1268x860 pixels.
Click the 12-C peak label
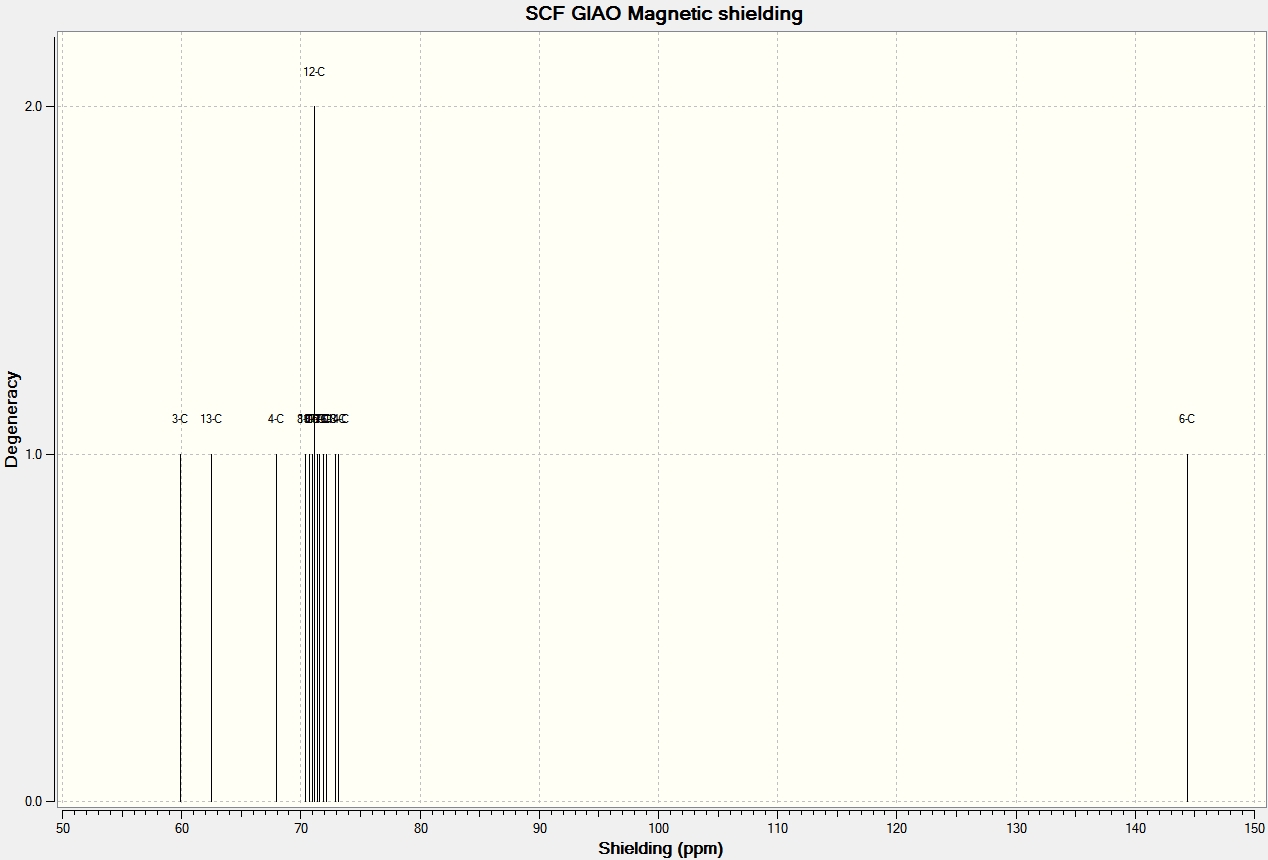tap(314, 72)
